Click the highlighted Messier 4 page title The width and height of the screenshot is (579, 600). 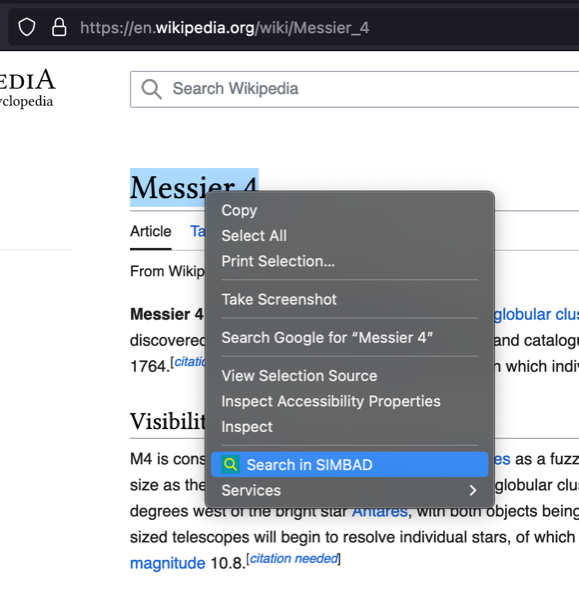(x=194, y=188)
